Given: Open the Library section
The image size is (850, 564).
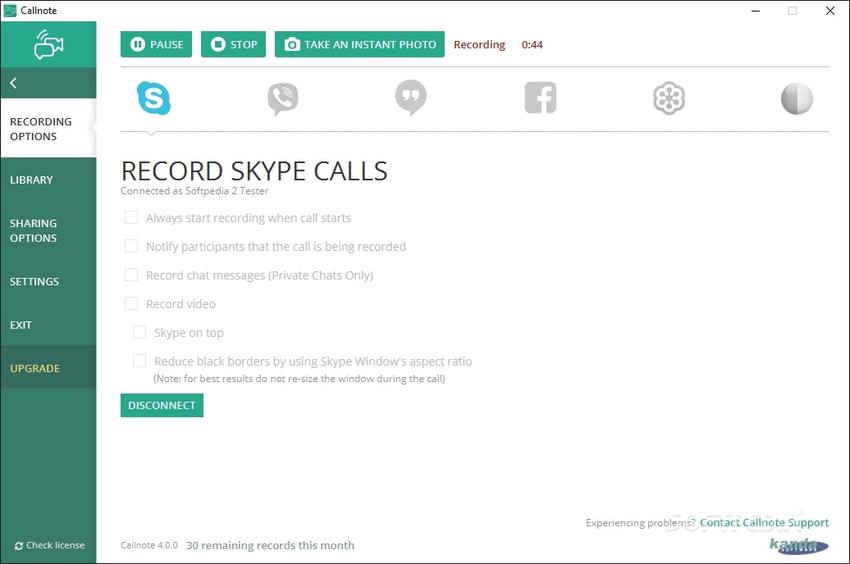Looking at the screenshot, I should pyautogui.click(x=48, y=180).
